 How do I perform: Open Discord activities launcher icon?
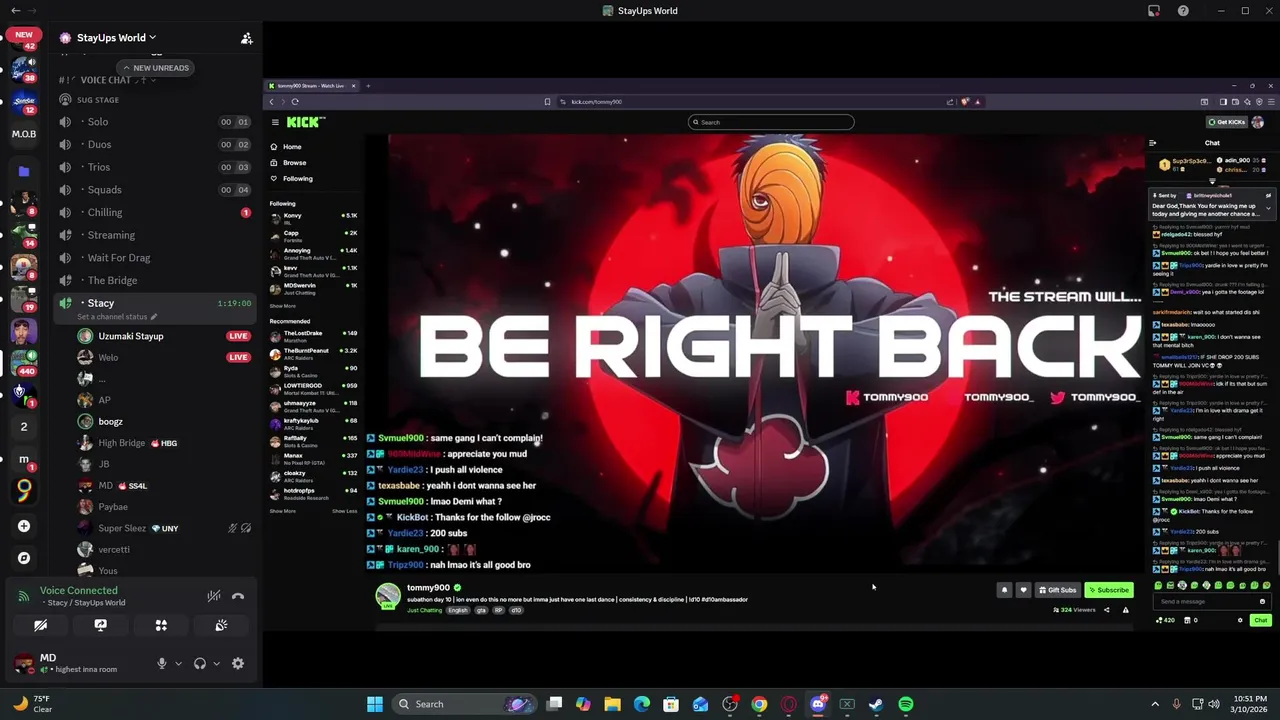[161, 625]
